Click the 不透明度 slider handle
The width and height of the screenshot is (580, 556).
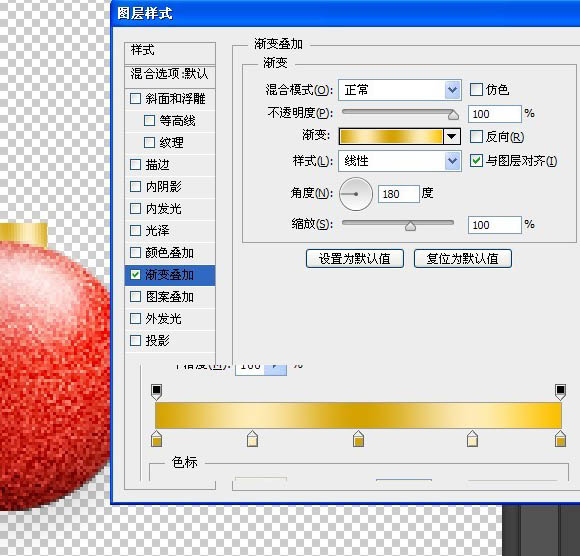[x=453, y=115]
